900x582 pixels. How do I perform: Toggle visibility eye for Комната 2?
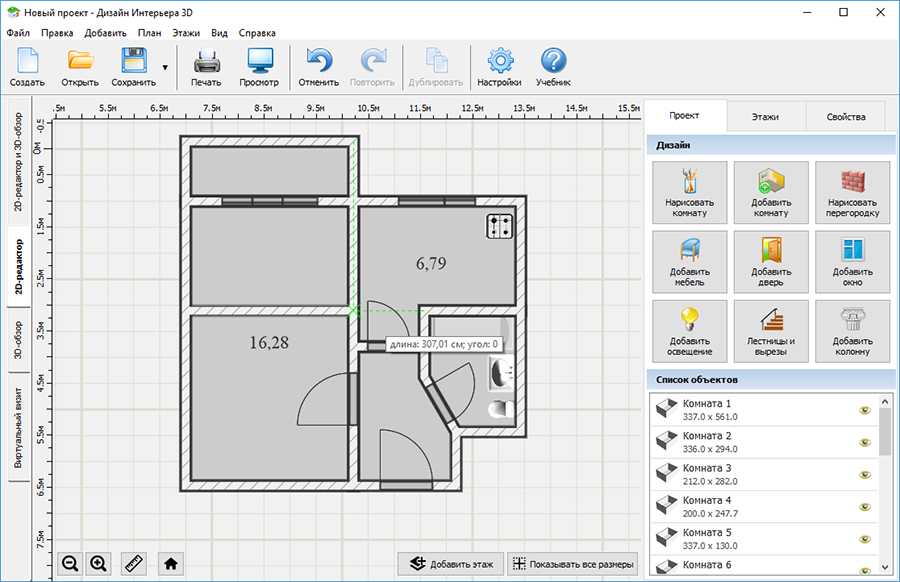(865, 442)
